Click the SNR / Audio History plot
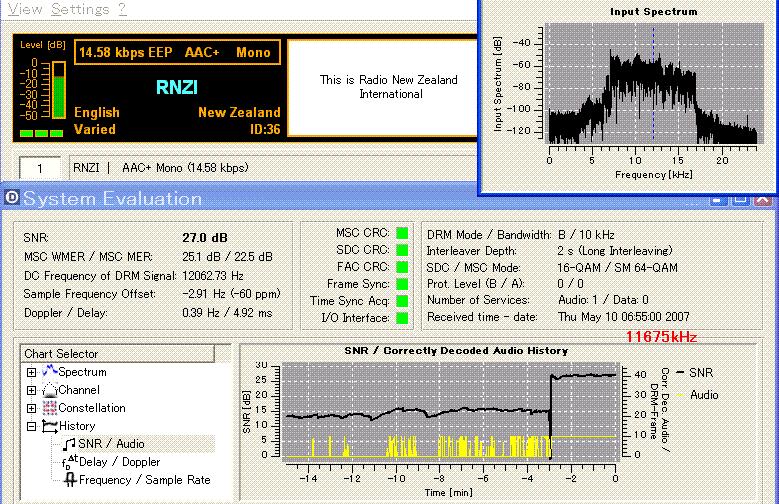This screenshot has height=504, width=779. [449, 411]
